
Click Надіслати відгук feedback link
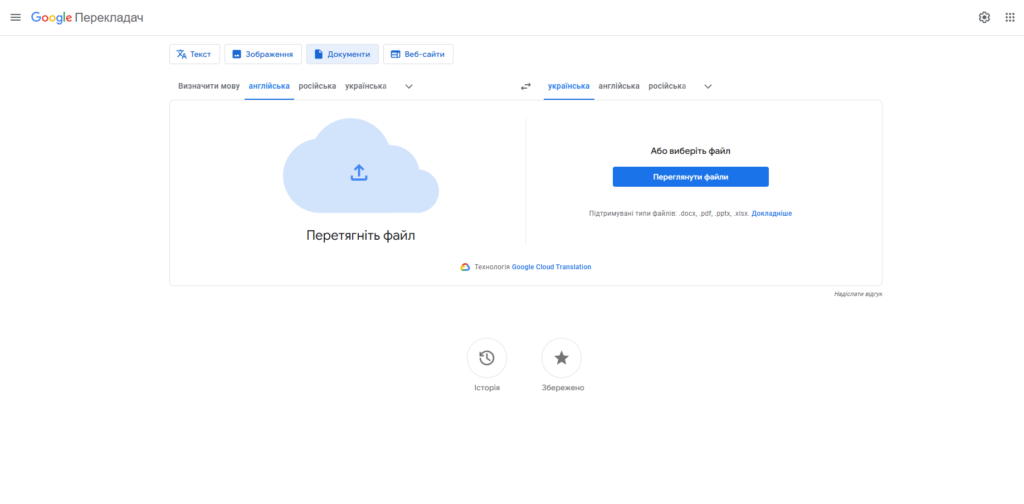(x=858, y=294)
